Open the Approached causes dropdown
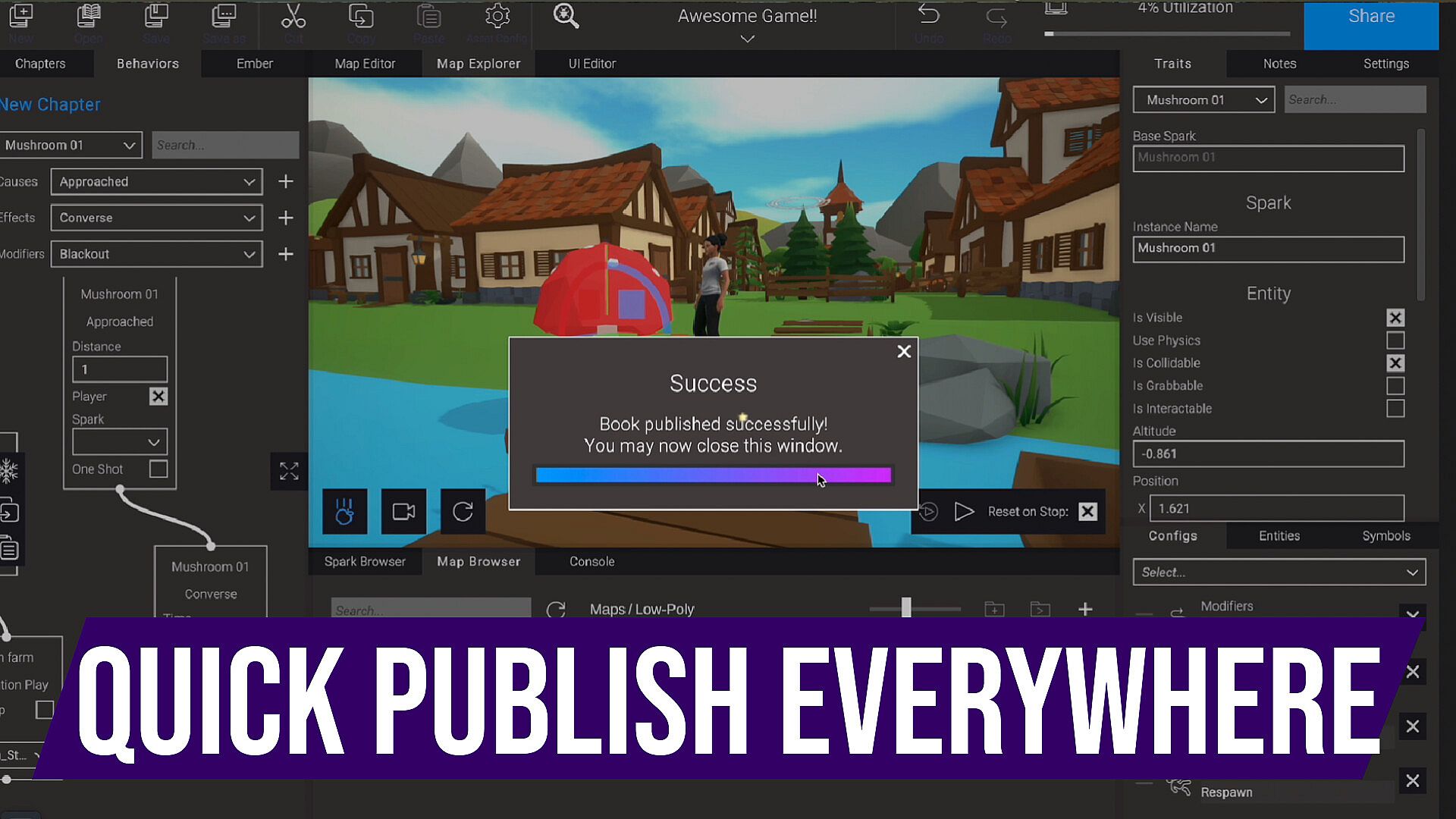 tap(156, 182)
